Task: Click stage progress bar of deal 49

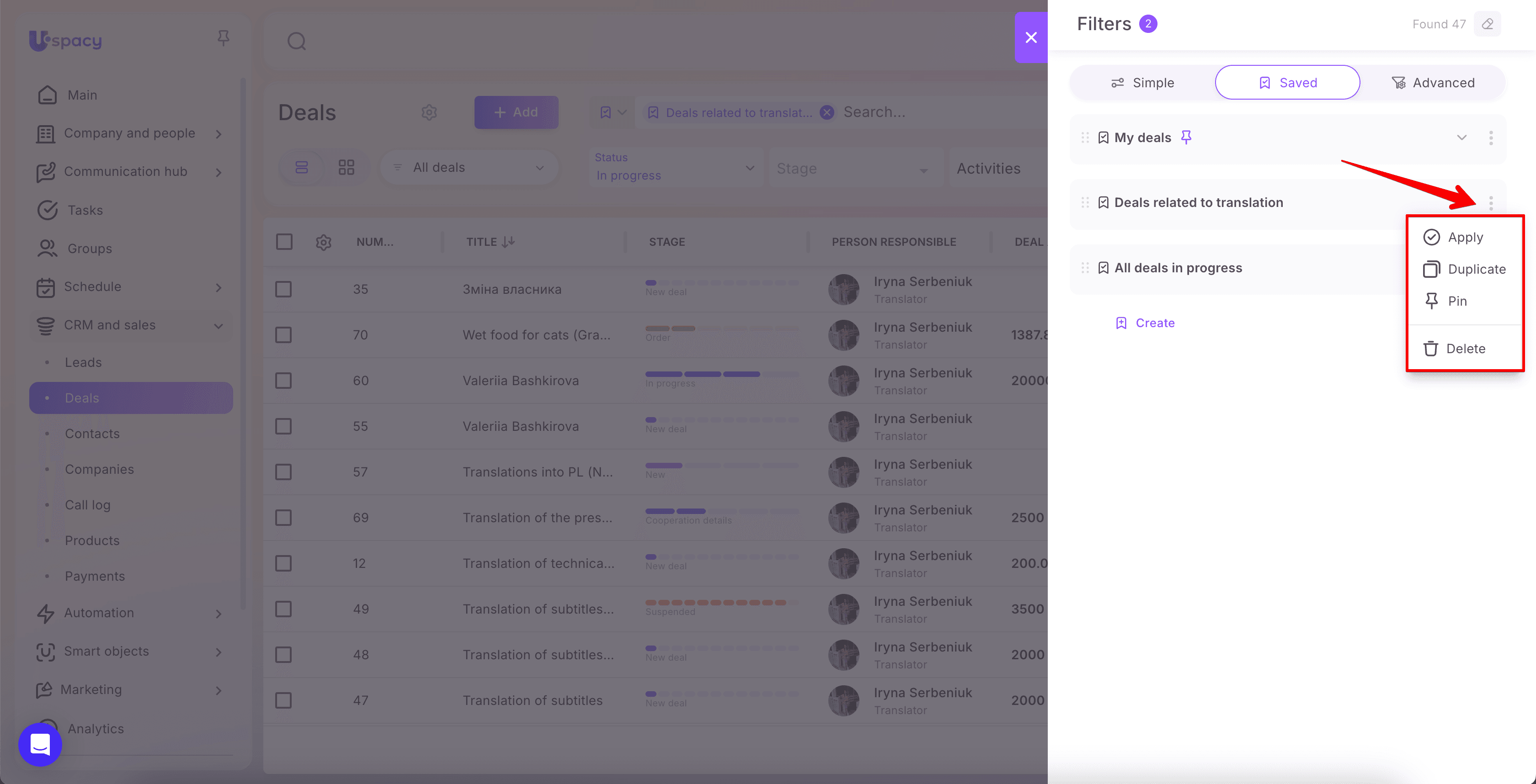Action: [x=722, y=602]
